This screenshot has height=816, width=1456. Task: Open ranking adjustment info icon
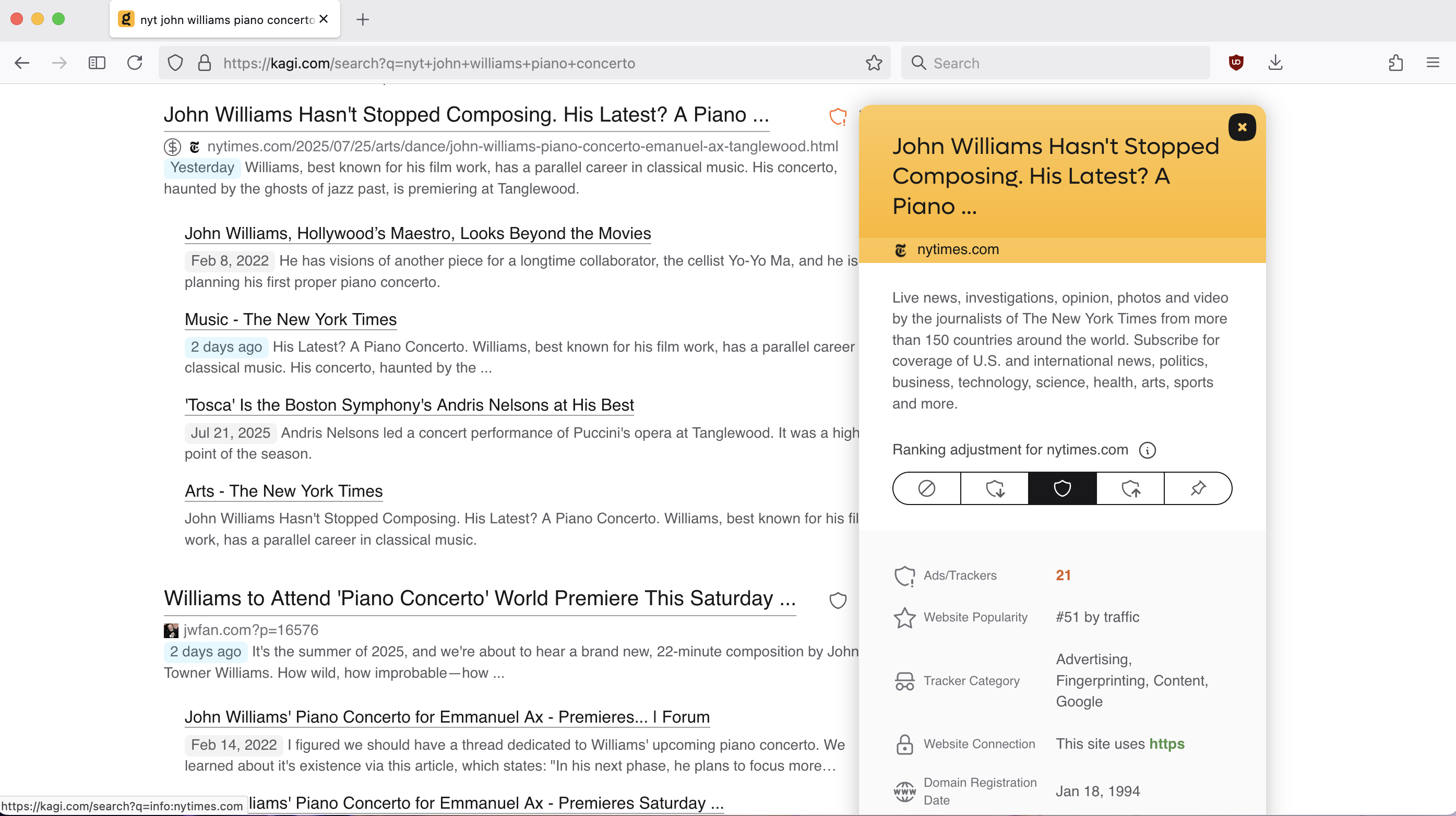point(1147,450)
